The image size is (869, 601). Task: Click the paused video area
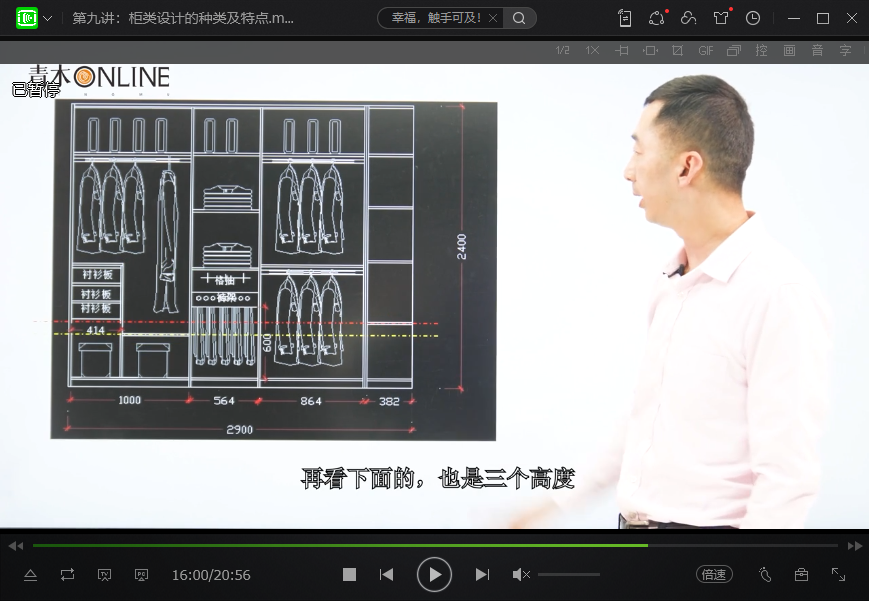434,296
